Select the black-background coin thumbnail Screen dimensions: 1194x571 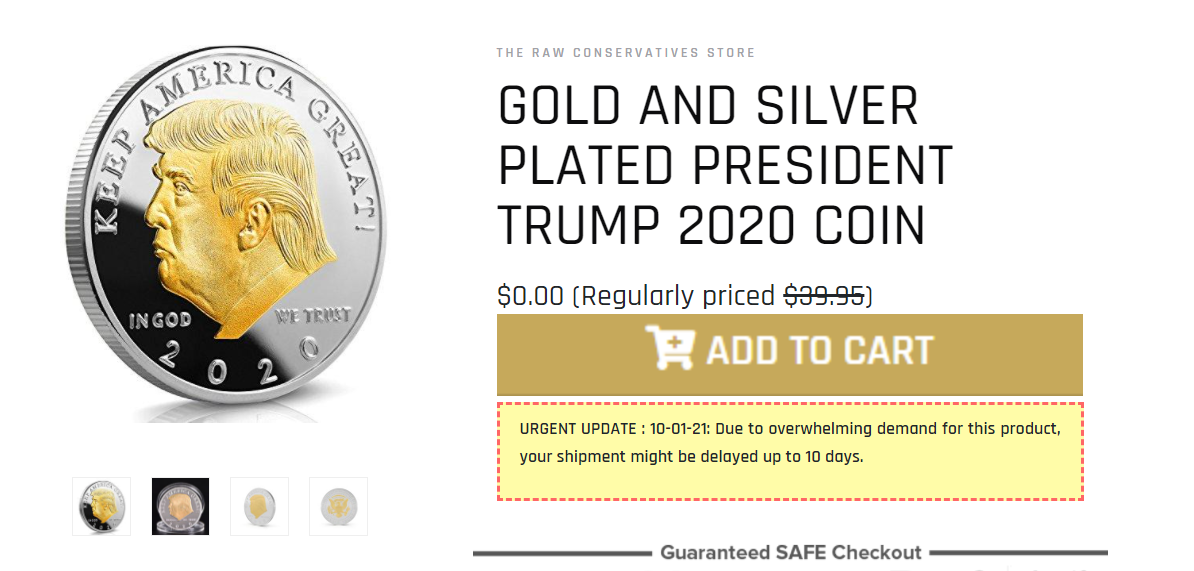180,506
